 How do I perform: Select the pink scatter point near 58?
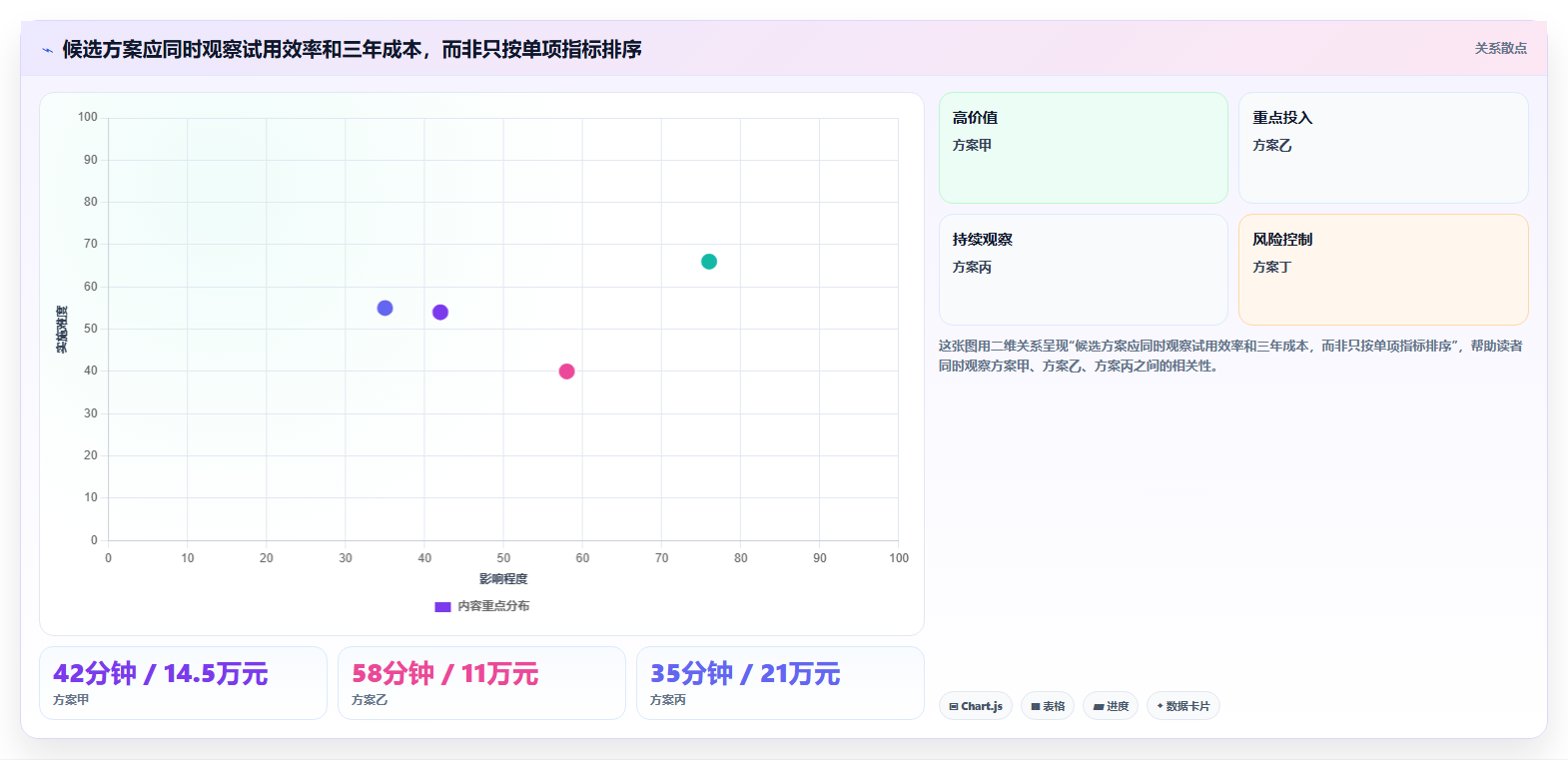coord(566,372)
